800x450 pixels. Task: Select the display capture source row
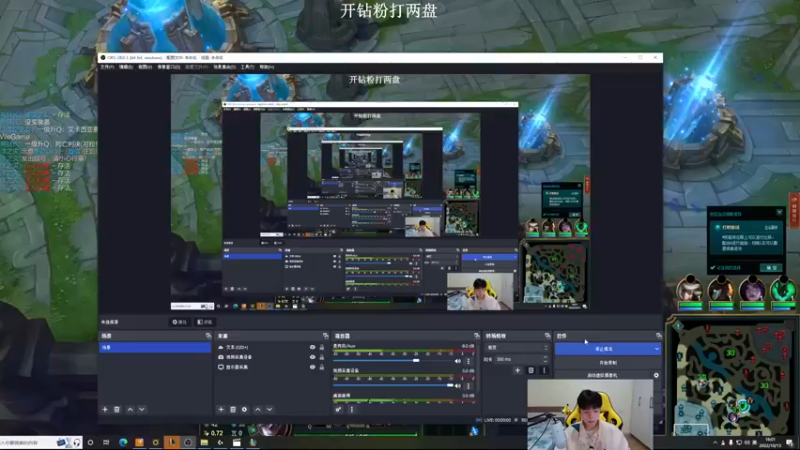(270, 367)
